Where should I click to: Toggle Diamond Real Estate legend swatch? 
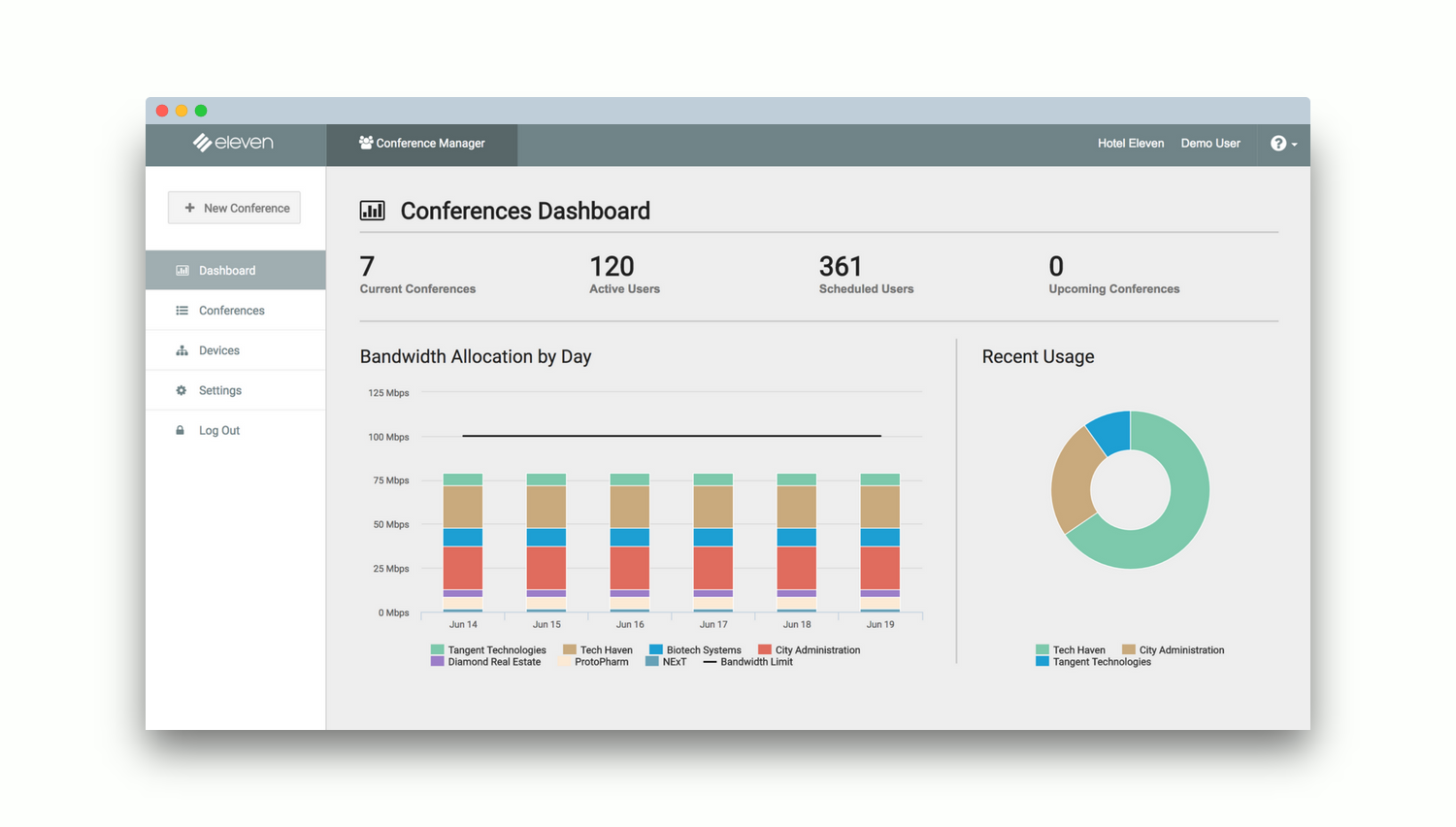click(x=437, y=662)
